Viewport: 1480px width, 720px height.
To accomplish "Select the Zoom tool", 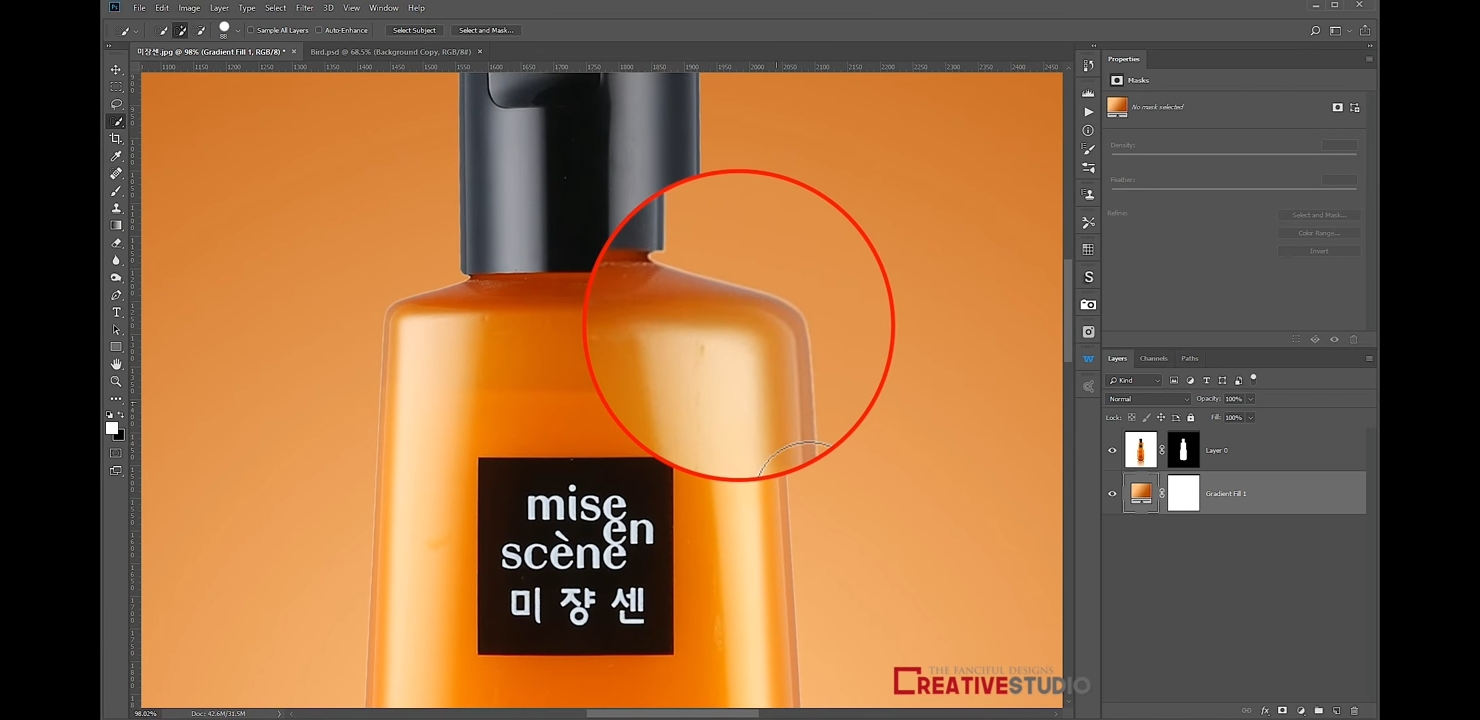I will coord(116,381).
